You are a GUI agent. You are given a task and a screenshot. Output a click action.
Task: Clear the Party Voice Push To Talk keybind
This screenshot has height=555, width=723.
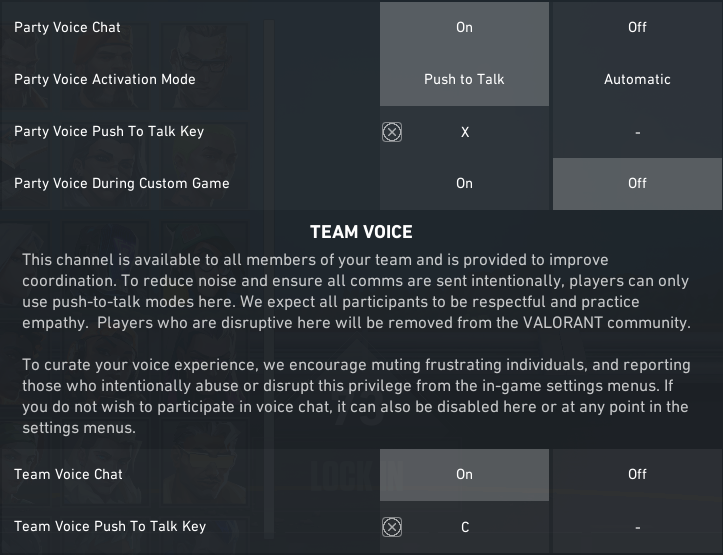click(x=392, y=132)
